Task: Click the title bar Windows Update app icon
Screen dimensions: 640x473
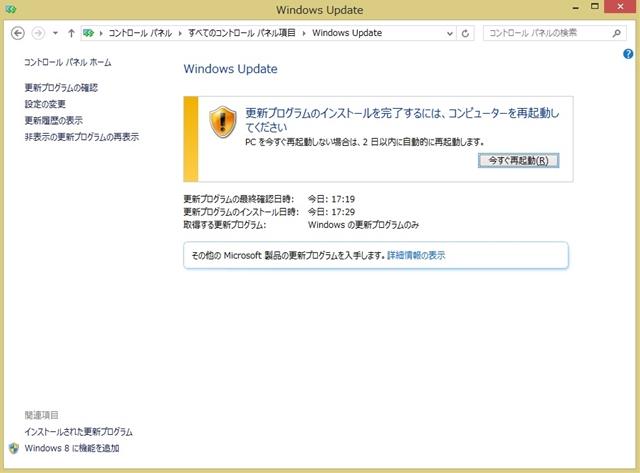Action: tap(11, 9)
